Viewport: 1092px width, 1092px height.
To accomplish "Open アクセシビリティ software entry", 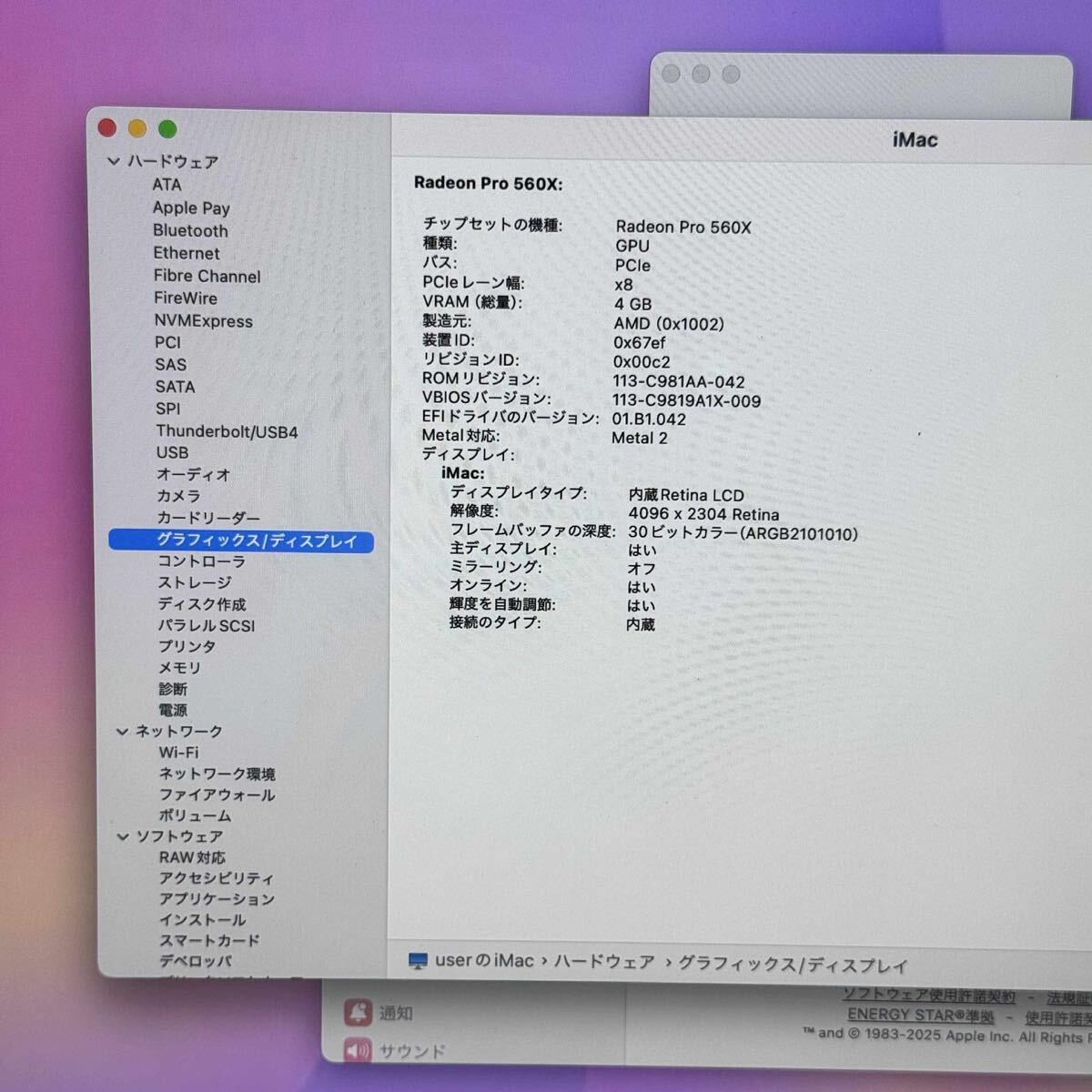I will coord(217,879).
